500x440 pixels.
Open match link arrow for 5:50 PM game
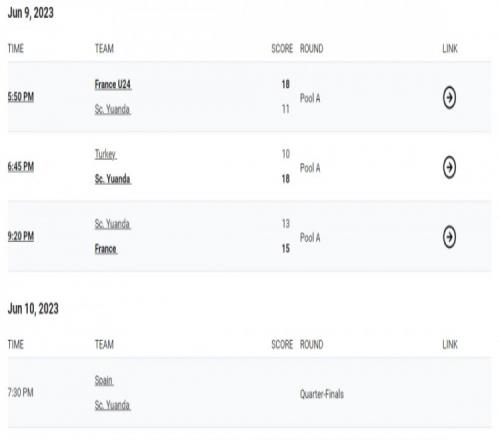click(x=449, y=98)
